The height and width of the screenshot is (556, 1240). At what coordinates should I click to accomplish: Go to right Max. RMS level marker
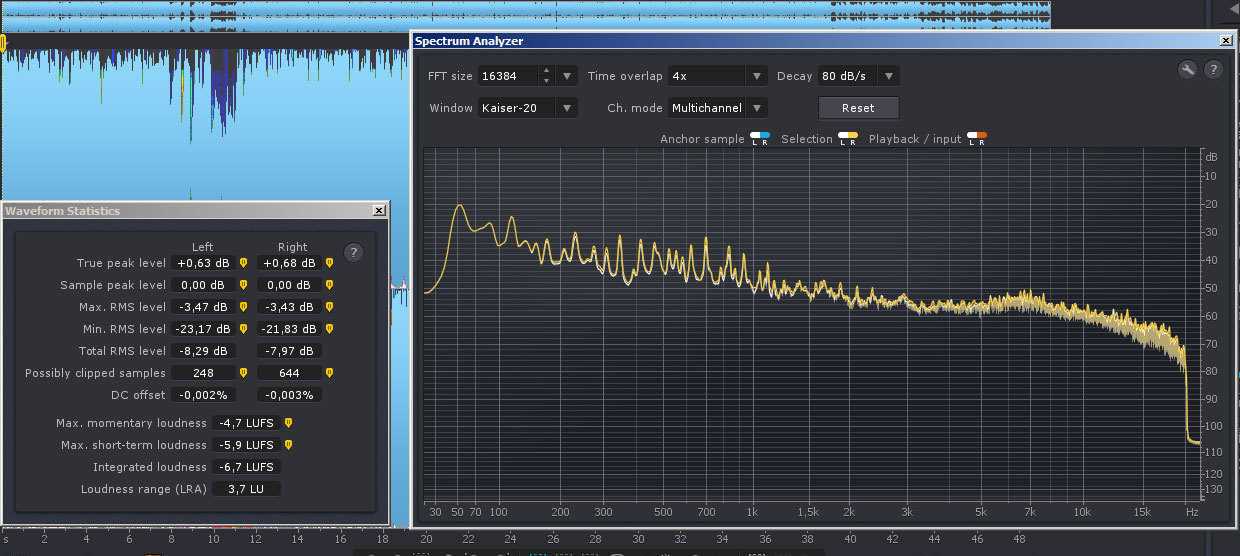click(329, 308)
